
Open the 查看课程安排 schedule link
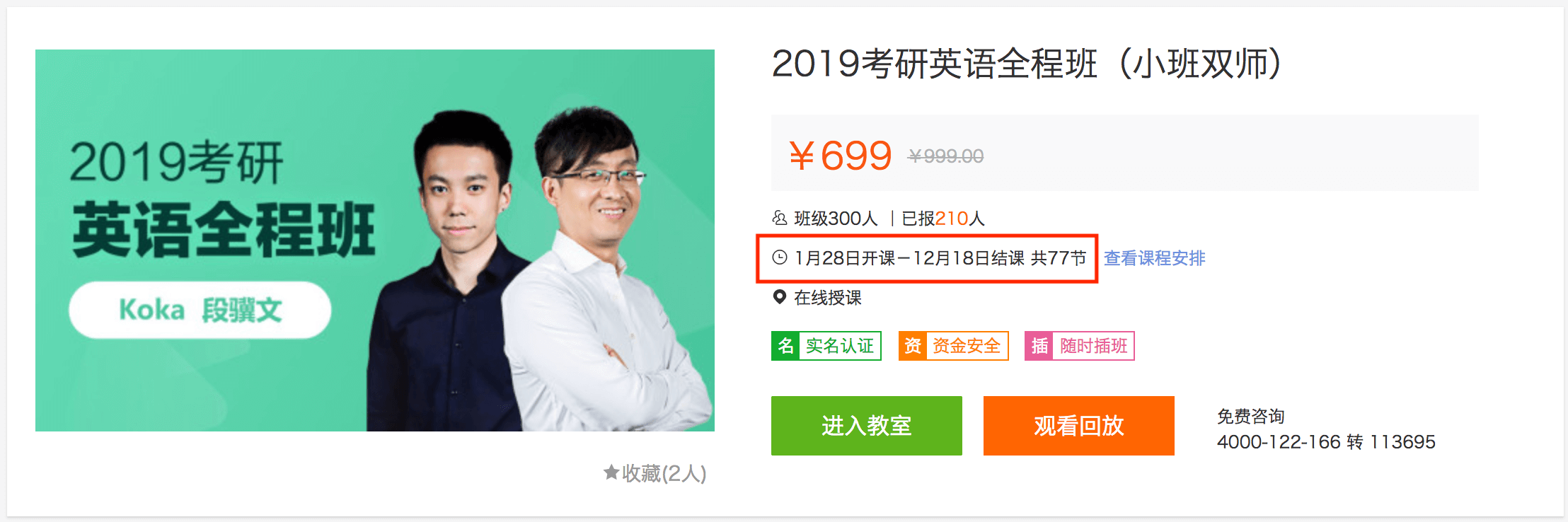[1155, 258]
